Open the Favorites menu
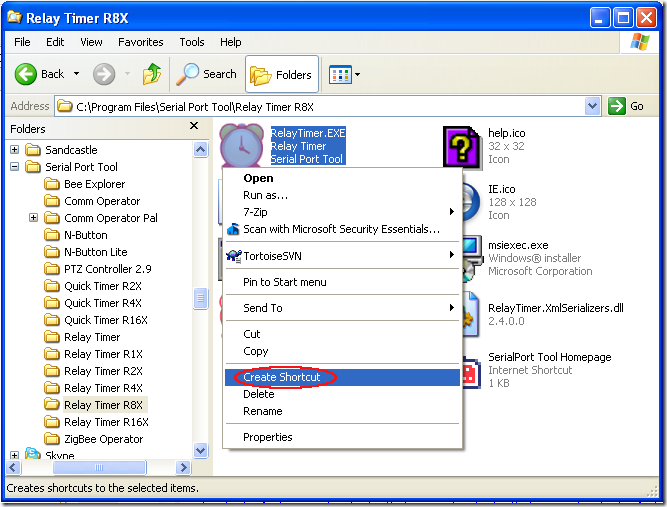The width and height of the screenshot is (667, 507). coord(141,42)
